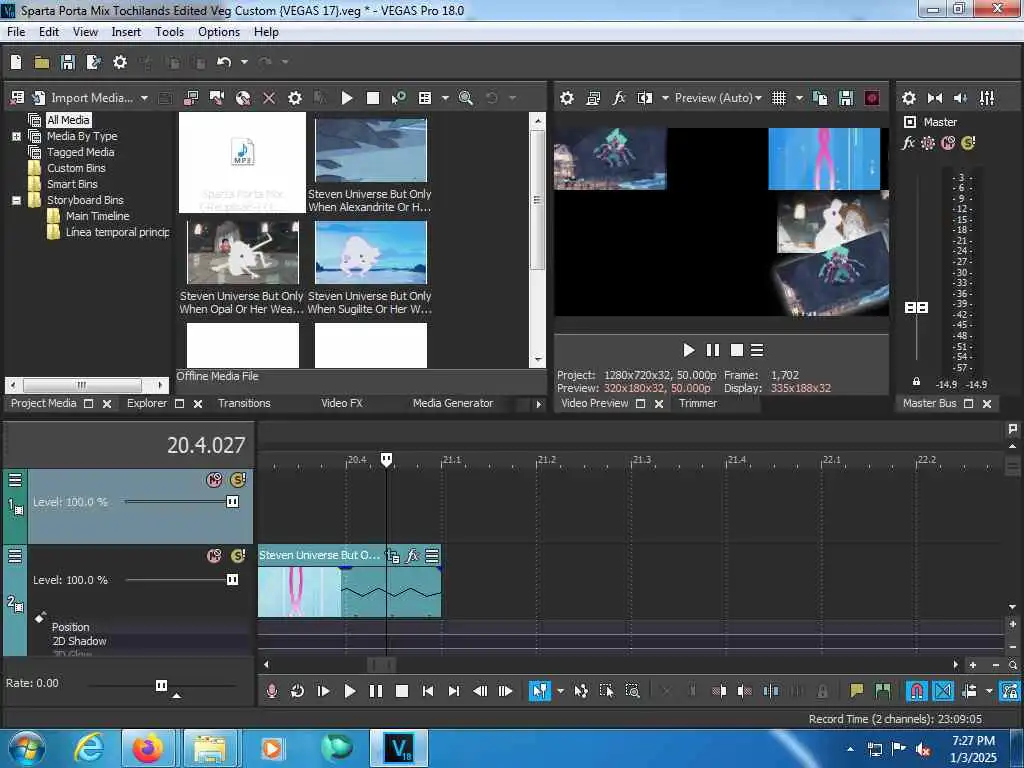Copy preview snapshot to clipboard
Viewport: 1024px width, 768px height.
pos(820,98)
